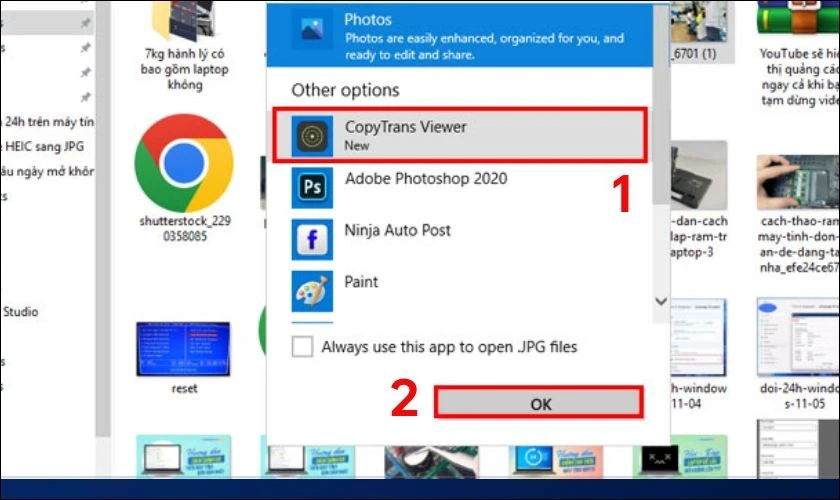840x500 pixels.
Task: Open the 'Studio' sidebar entry
Action: pyautogui.click(x=20, y=311)
